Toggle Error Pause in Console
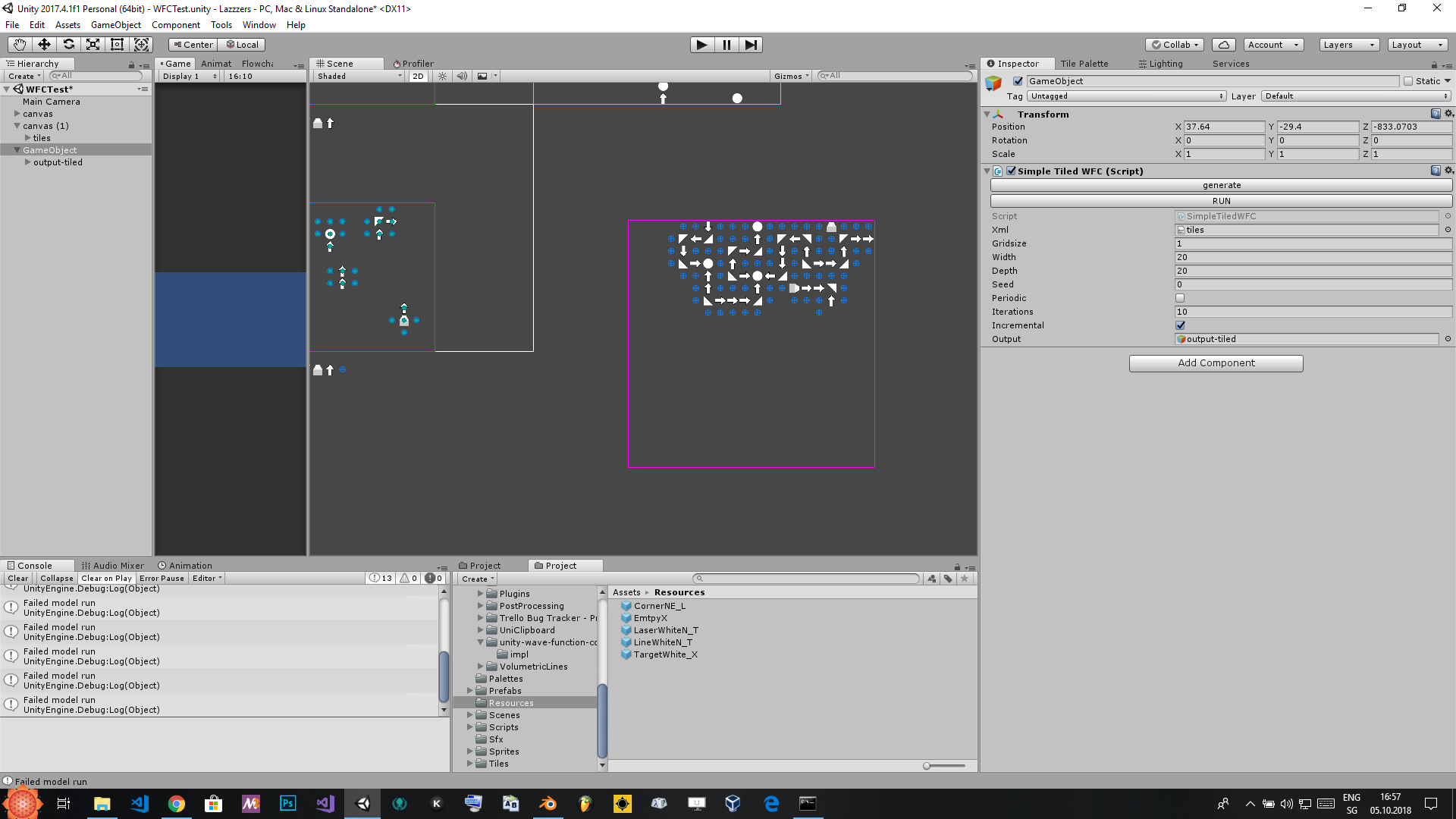This screenshot has height=819, width=1456. coord(162,579)
